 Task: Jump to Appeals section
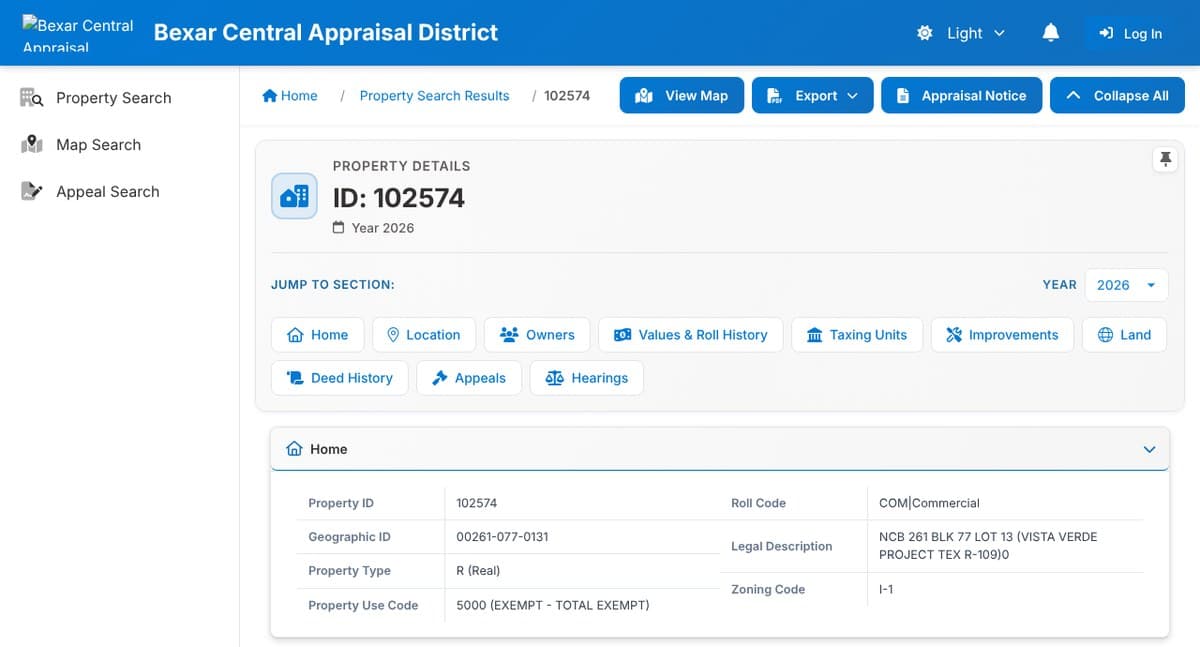pyautogui.click(x=469, y=378)
